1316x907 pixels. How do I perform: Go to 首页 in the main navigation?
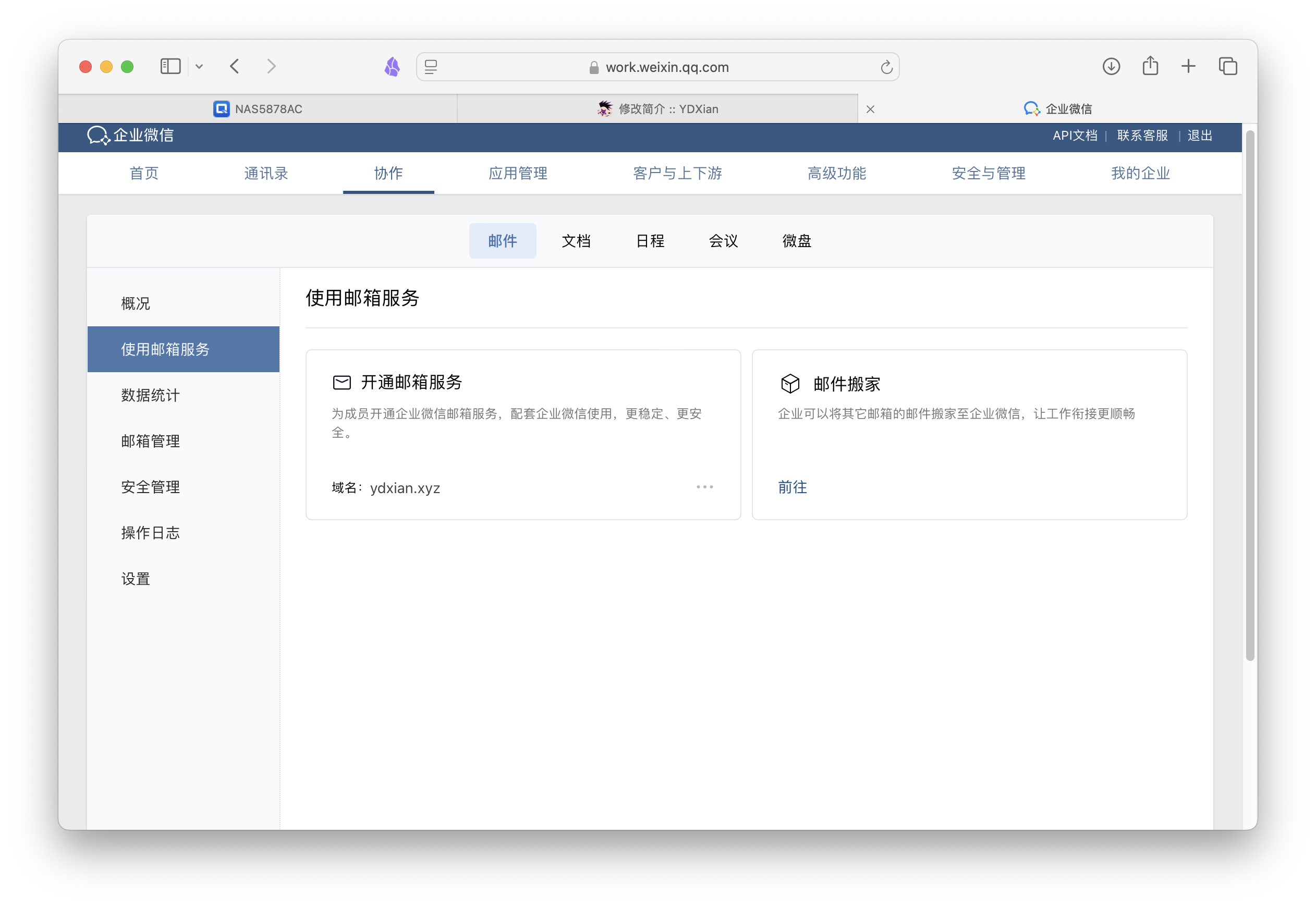[144, 174]
